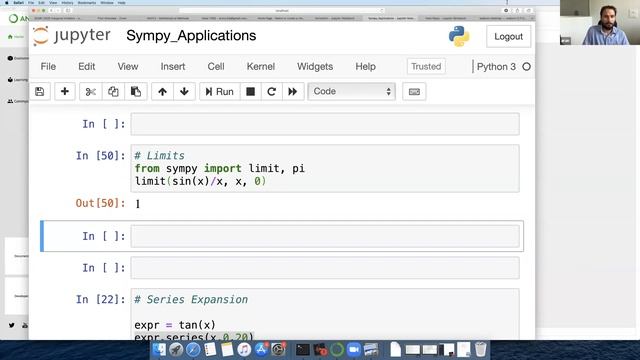Open Finder from the dock
The height and width of the screenshot is (360, 640).
click(160, 349)
